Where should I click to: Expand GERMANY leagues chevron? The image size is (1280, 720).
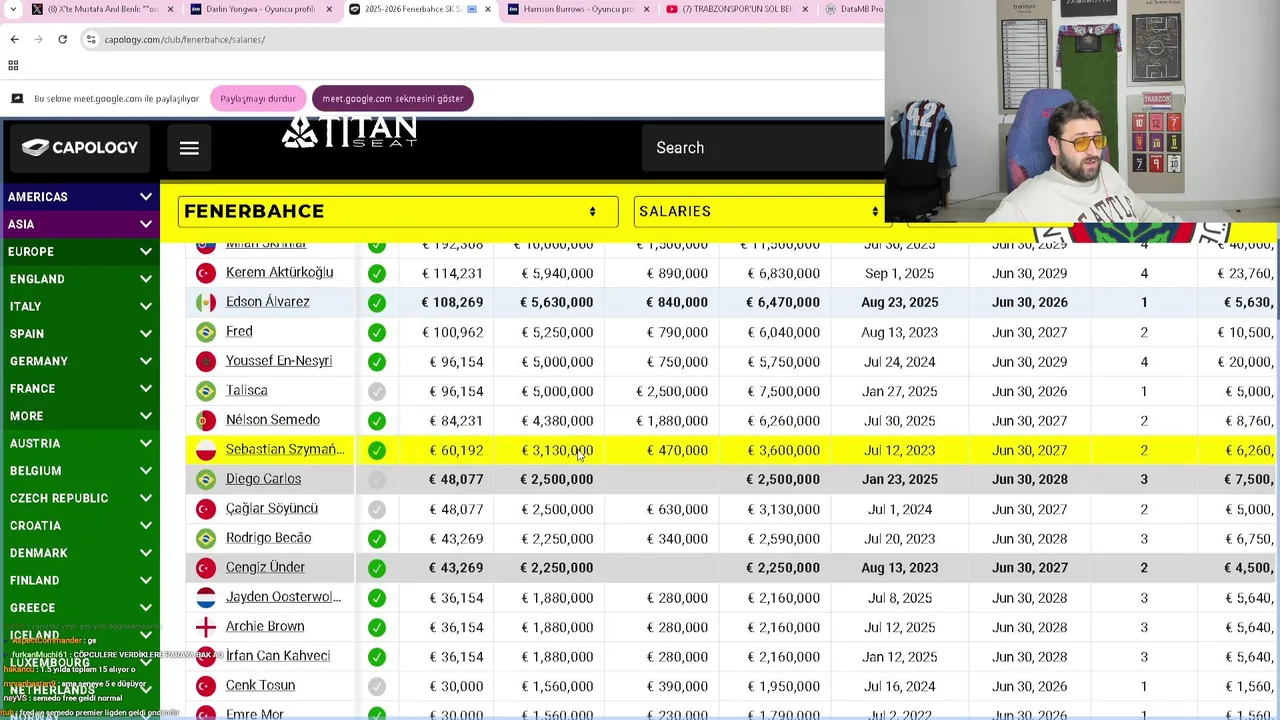146,361
